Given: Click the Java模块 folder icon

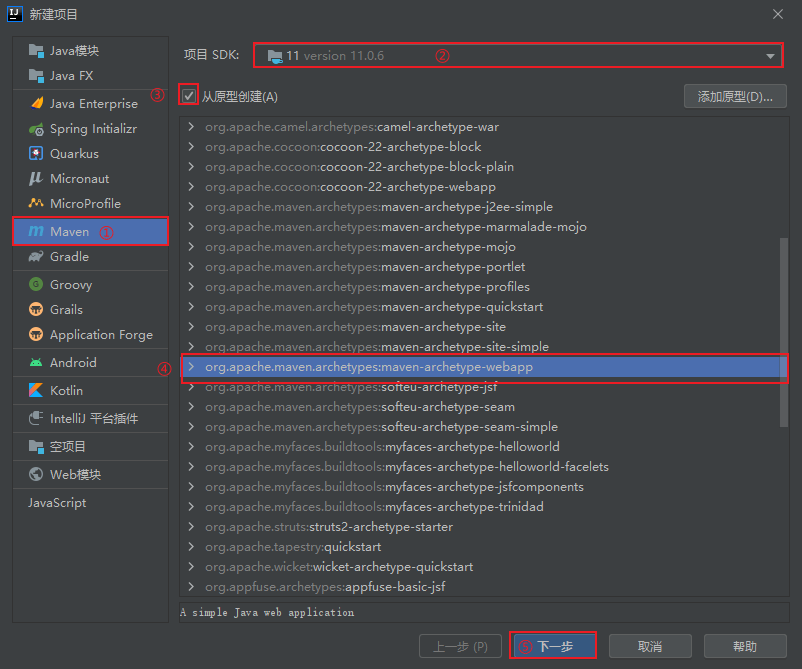Looking at the screenshot, I should click(36, 51).
